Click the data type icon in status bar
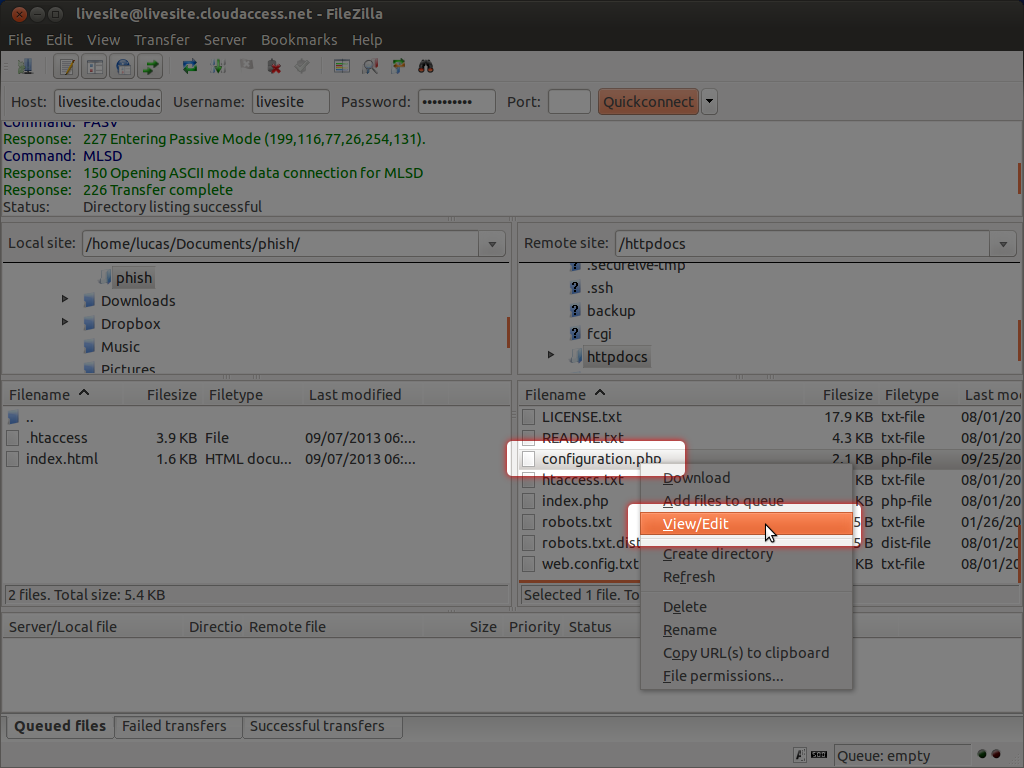Viewport: 1024px width, 768px height. (x=800, y=756)
